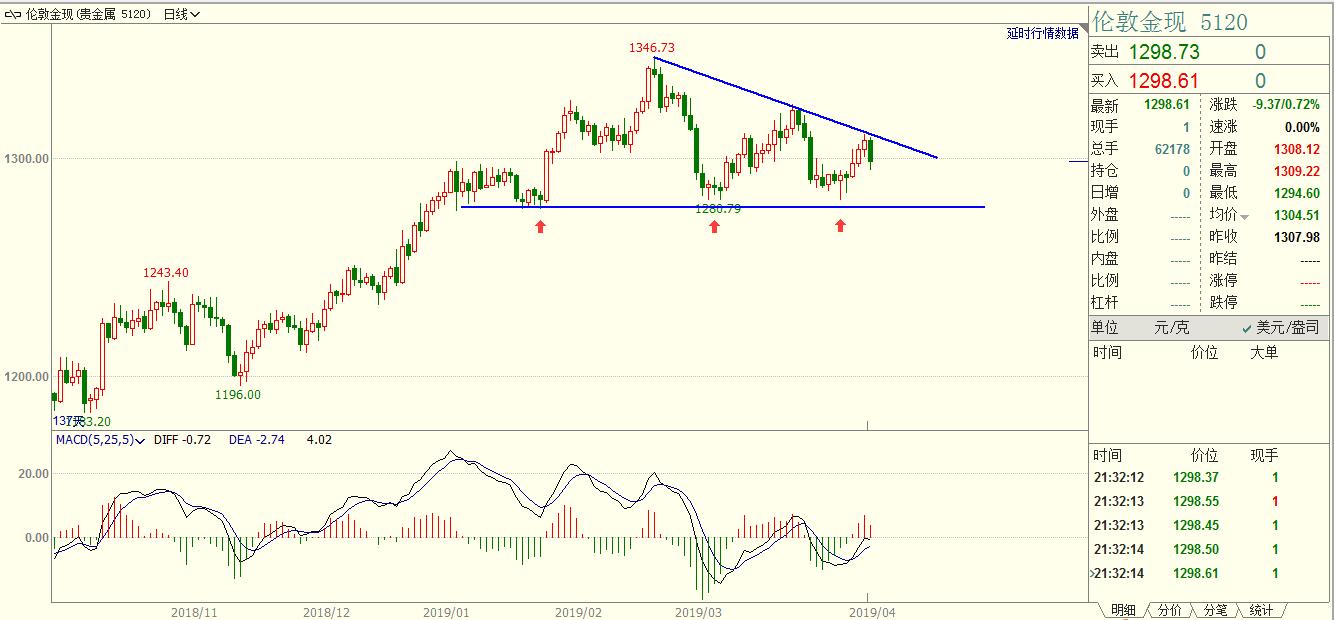The width and height of the screenshot is (1334, 620).
Task: Click the 延时行情数据 link
Action: [1042, 33]
